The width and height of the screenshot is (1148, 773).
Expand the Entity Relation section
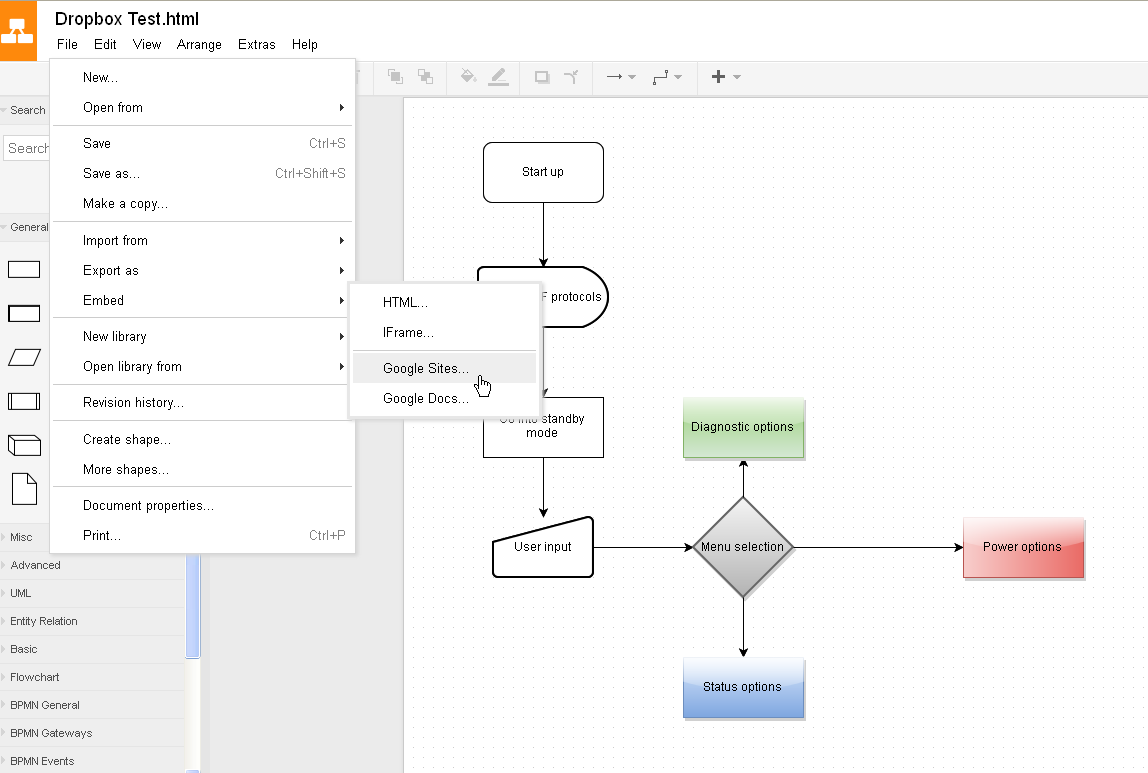(x=92, y=621)
